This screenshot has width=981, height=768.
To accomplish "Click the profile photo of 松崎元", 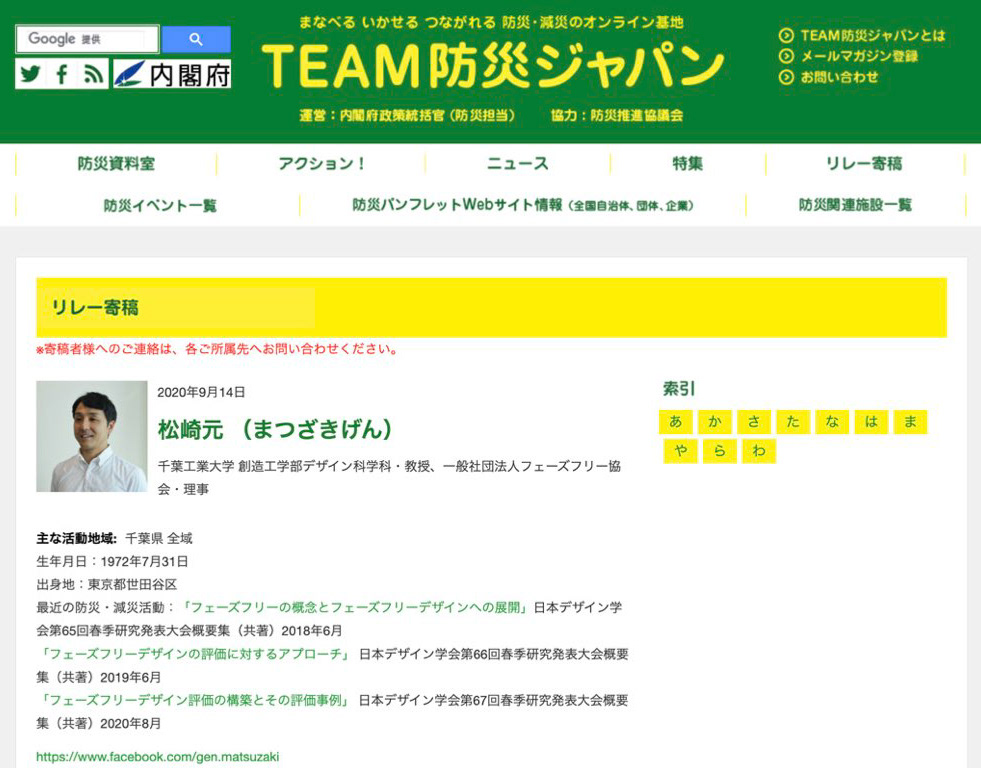I will pyautogui.click(x=92, y=437).
